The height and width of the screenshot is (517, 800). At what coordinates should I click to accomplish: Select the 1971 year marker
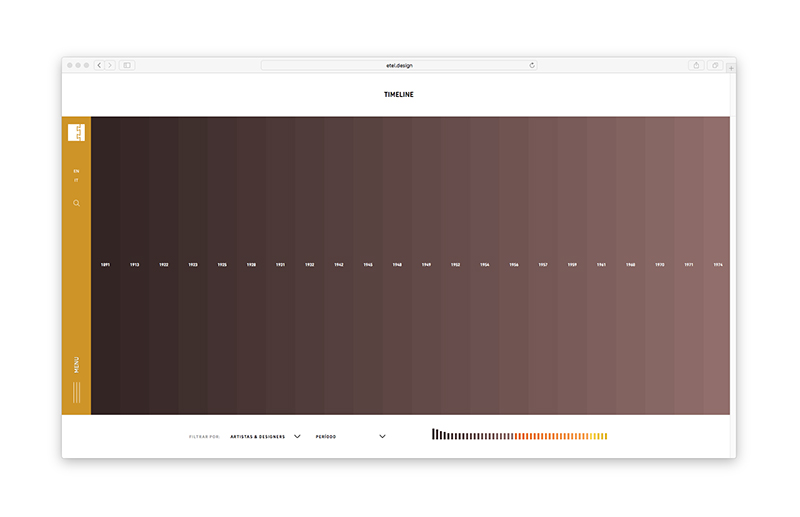point(689,265)
